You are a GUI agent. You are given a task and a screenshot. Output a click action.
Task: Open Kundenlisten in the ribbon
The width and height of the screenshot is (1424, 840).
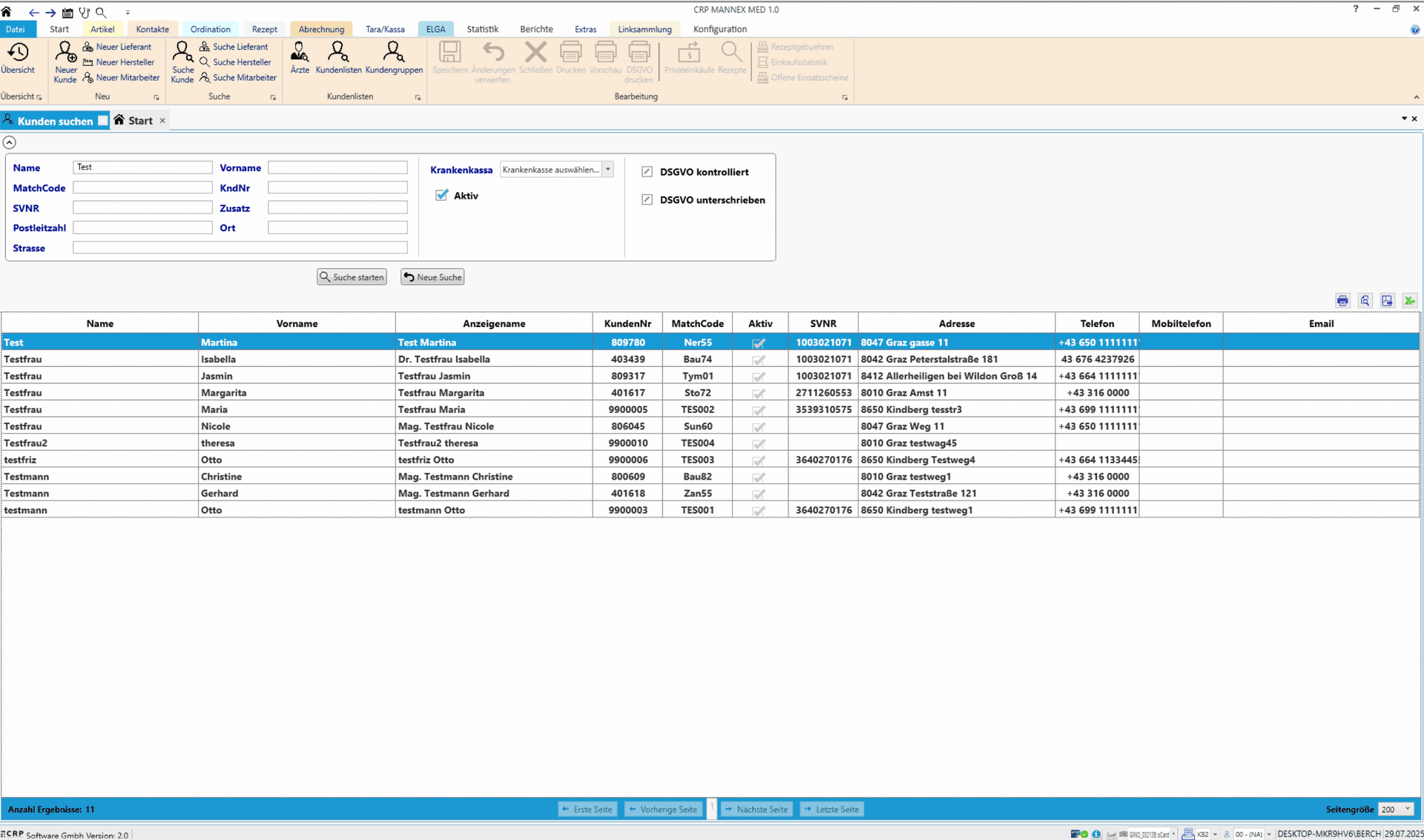[338, 59]
